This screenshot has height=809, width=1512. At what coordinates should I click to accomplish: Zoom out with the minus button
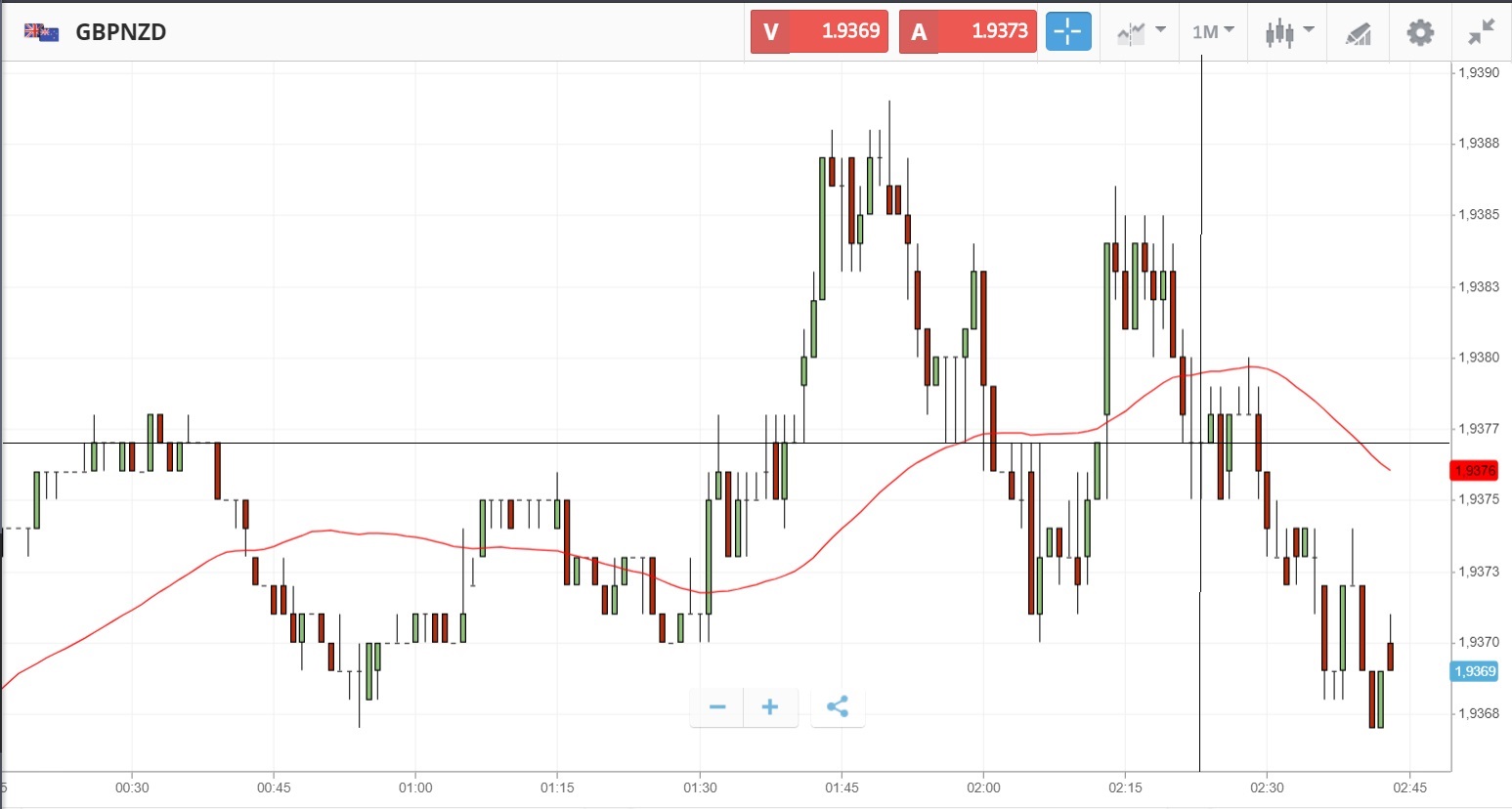(x=717, y=707)
